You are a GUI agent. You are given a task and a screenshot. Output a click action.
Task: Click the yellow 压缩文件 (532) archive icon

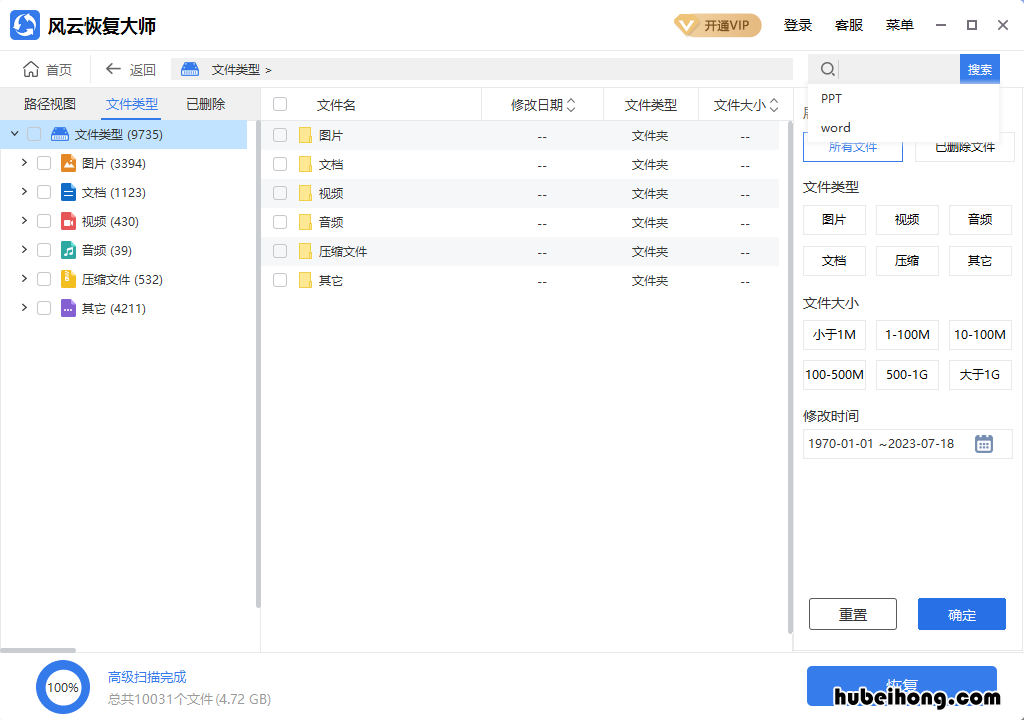click(x=68, y=279)
